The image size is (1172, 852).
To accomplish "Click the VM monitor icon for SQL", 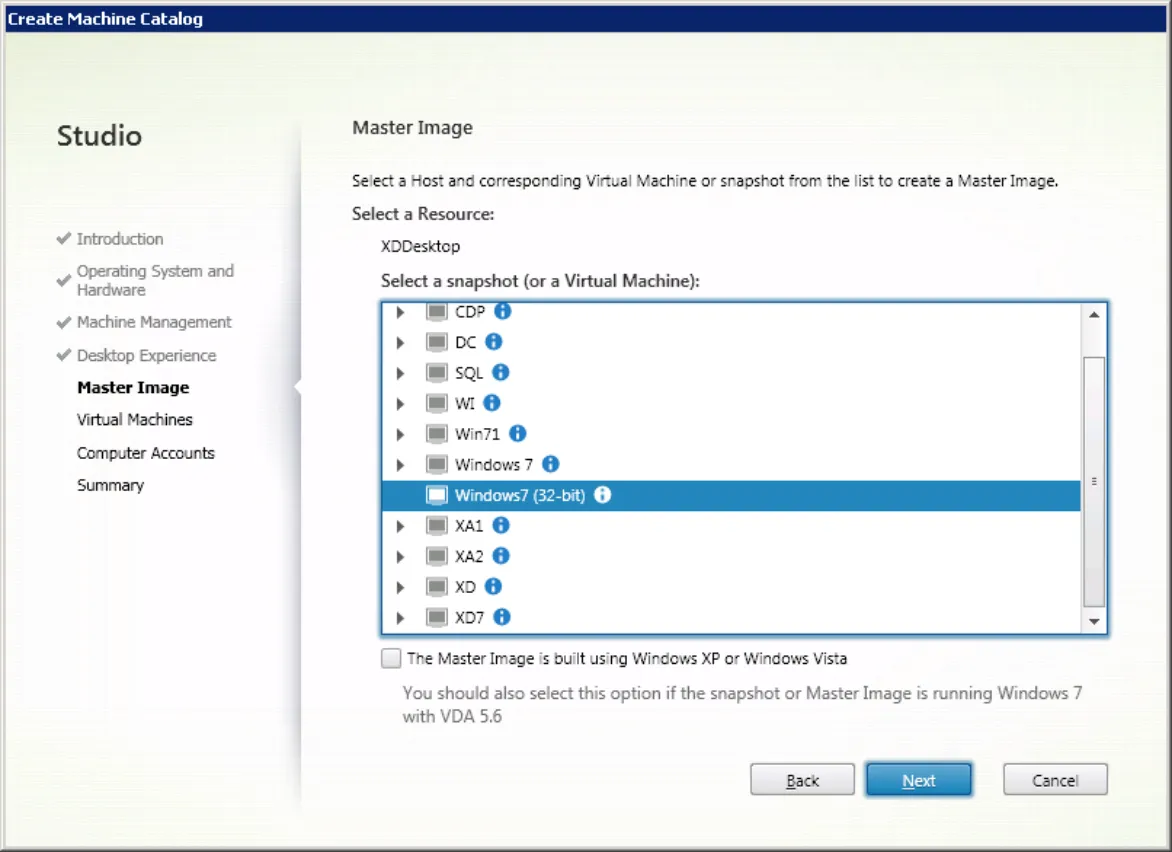I will [x=437, y=372].
